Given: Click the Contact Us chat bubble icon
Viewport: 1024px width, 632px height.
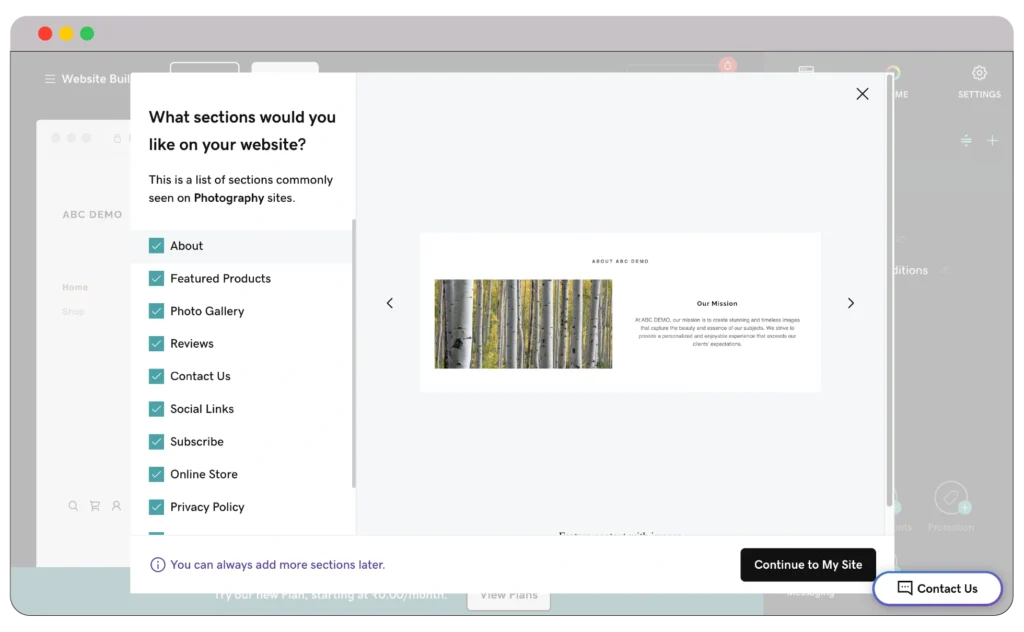Looking at the screenshot, I should (904, 588).
